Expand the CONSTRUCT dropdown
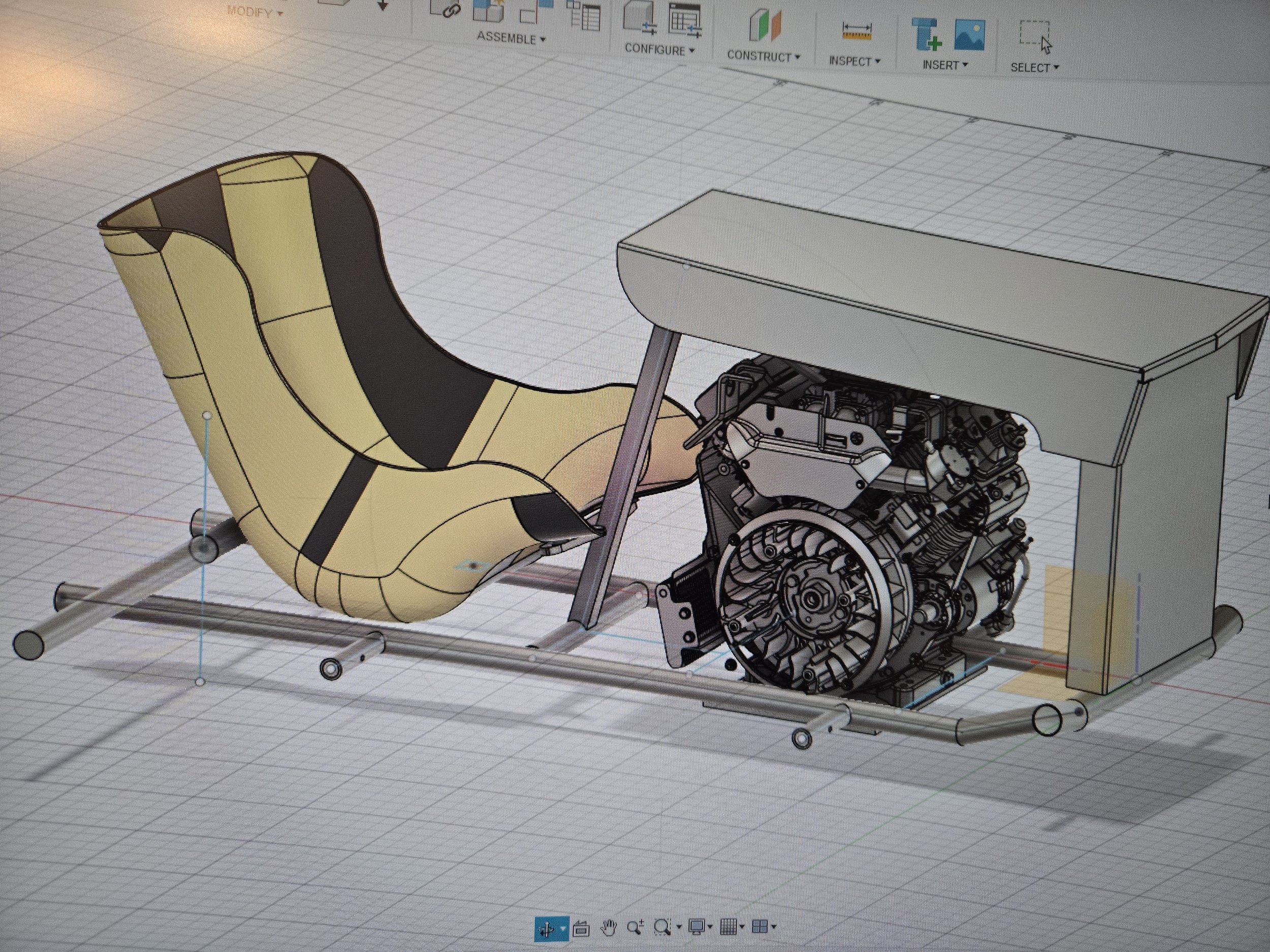Image resolution: width=1270 pixels, height=952 pixels. pyautogui.click(x=764, y=56)
